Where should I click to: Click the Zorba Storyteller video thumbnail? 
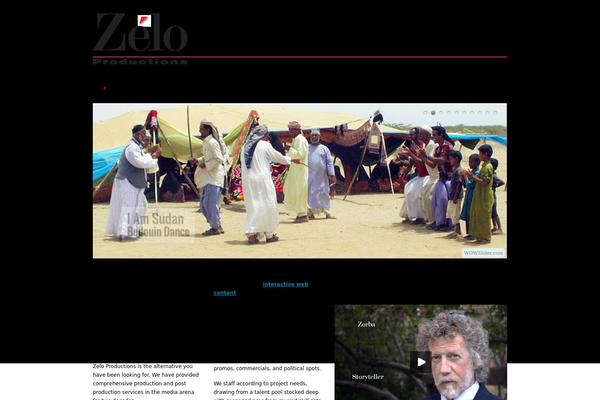pyautogui.click(x=421, y=352)
